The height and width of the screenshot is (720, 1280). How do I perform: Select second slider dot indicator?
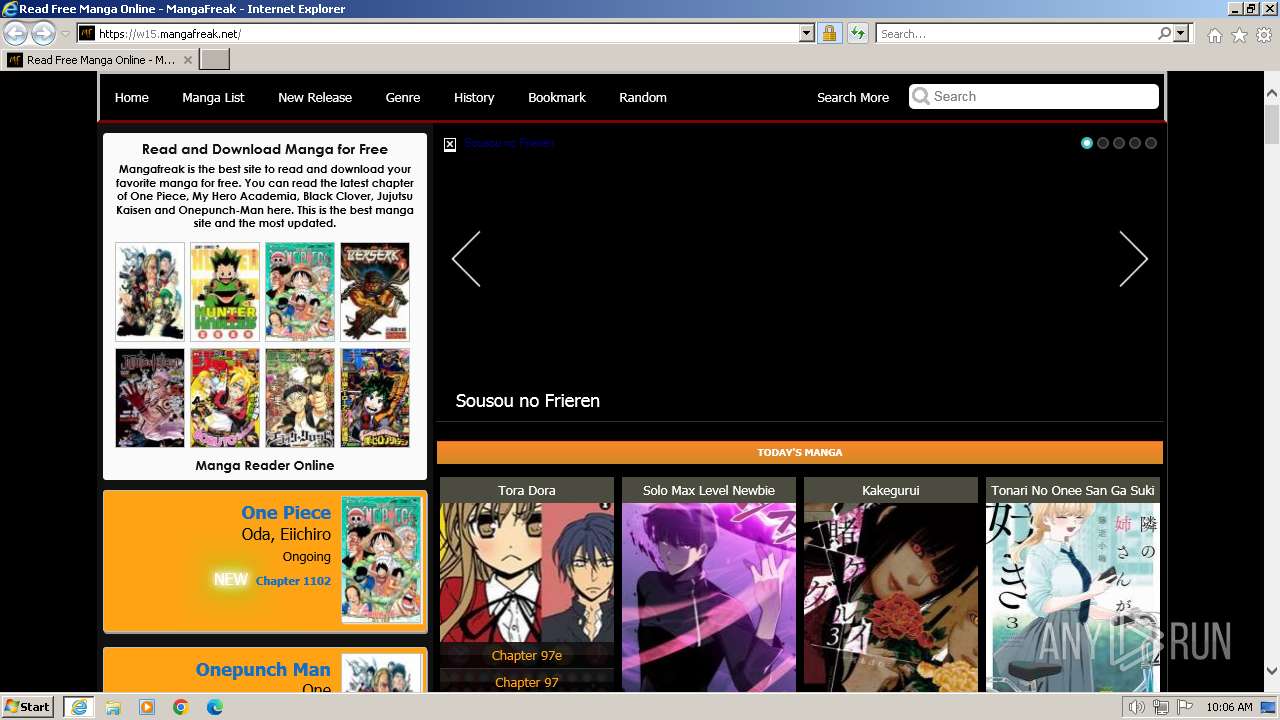point(1103,143)
